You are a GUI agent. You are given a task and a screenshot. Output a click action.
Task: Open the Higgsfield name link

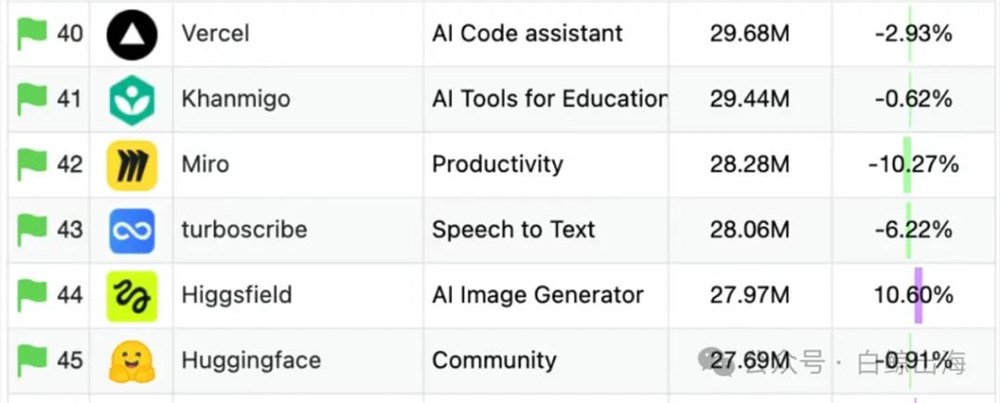pos(237,295)
